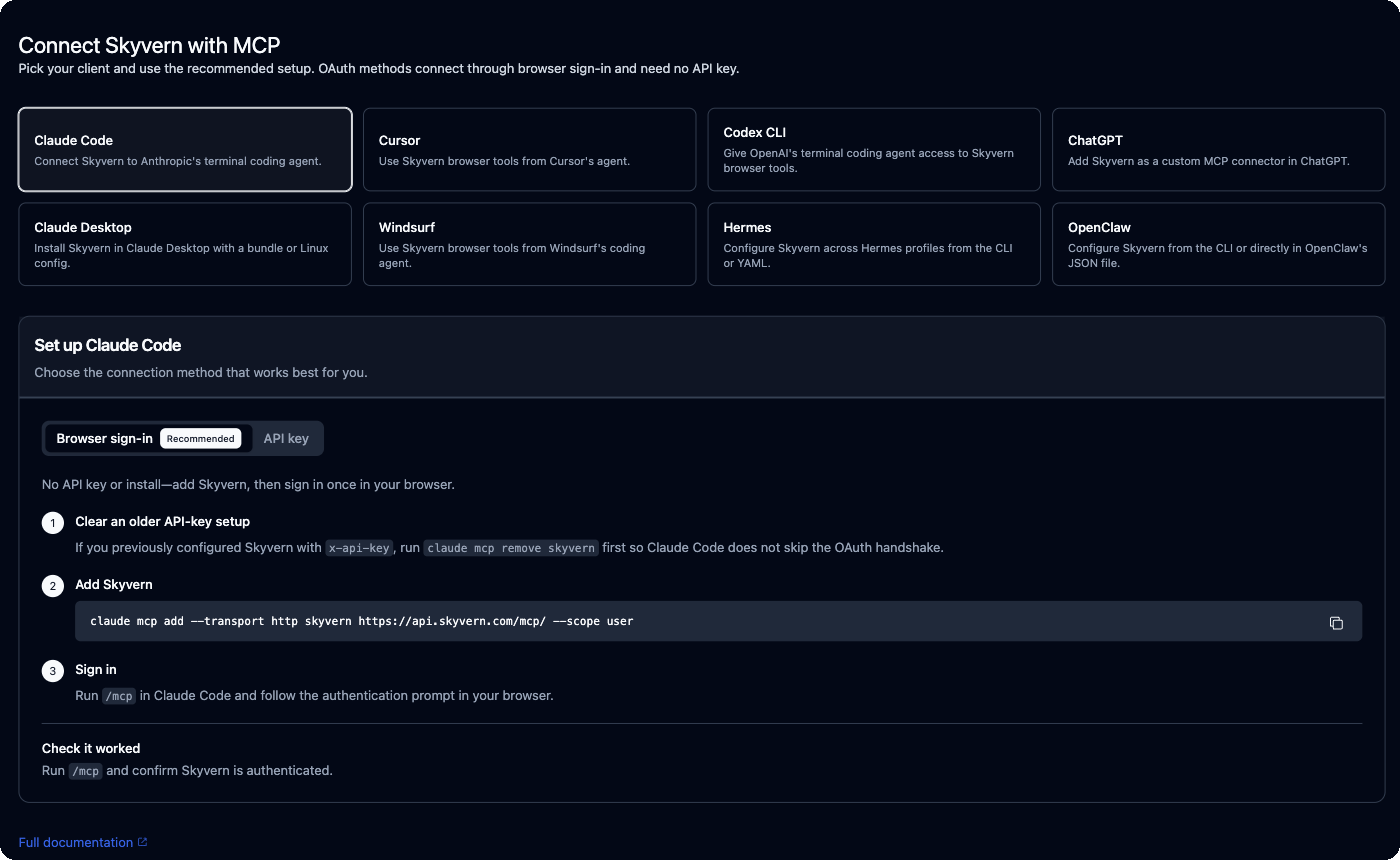Image resolution: width=1400 pixels, height=860 pixels.
Task: Click the text starting 'Pick your client and use'
Action: pos(379,69)
